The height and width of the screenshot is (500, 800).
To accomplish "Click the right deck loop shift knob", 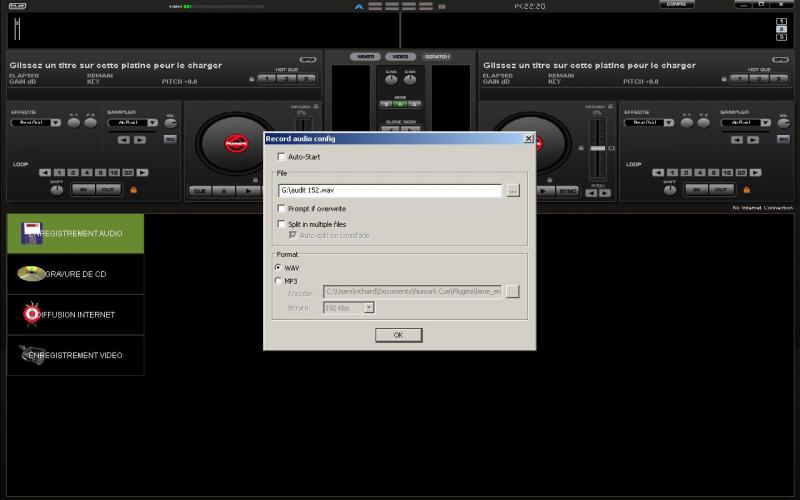I will tap(669, 190).
